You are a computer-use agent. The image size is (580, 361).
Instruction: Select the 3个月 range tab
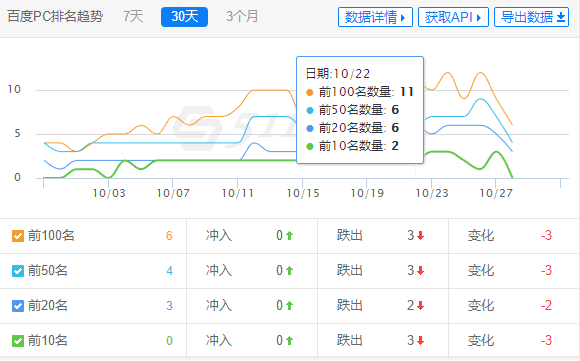point(242,17)
